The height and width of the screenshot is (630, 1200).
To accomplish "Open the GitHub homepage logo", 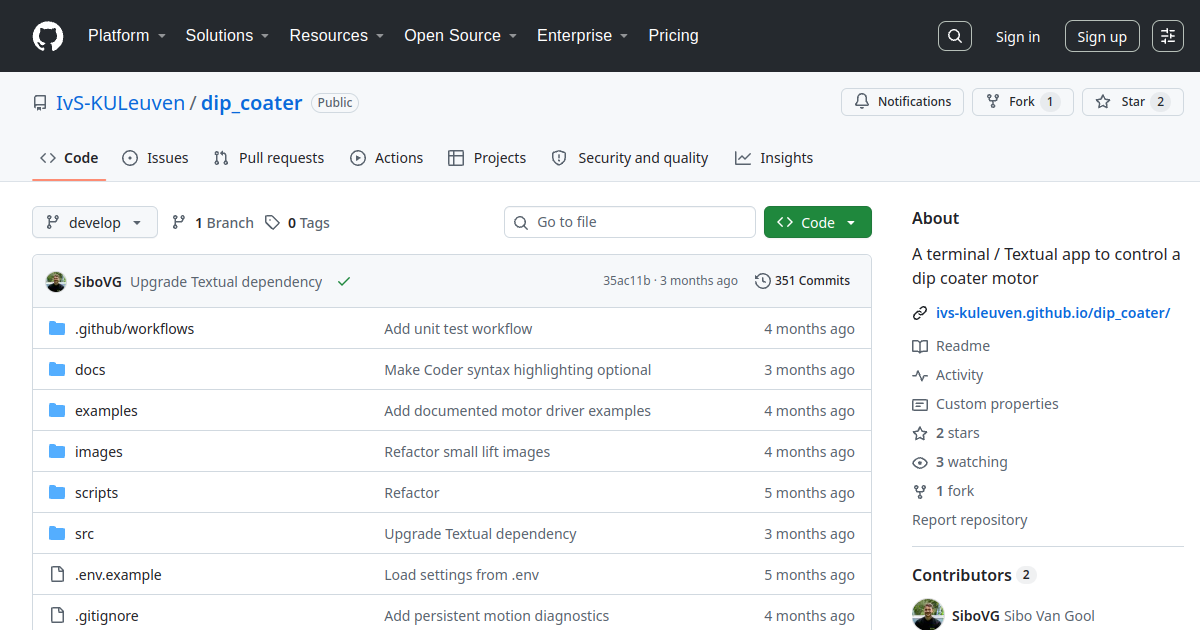I will pos(48,36).
